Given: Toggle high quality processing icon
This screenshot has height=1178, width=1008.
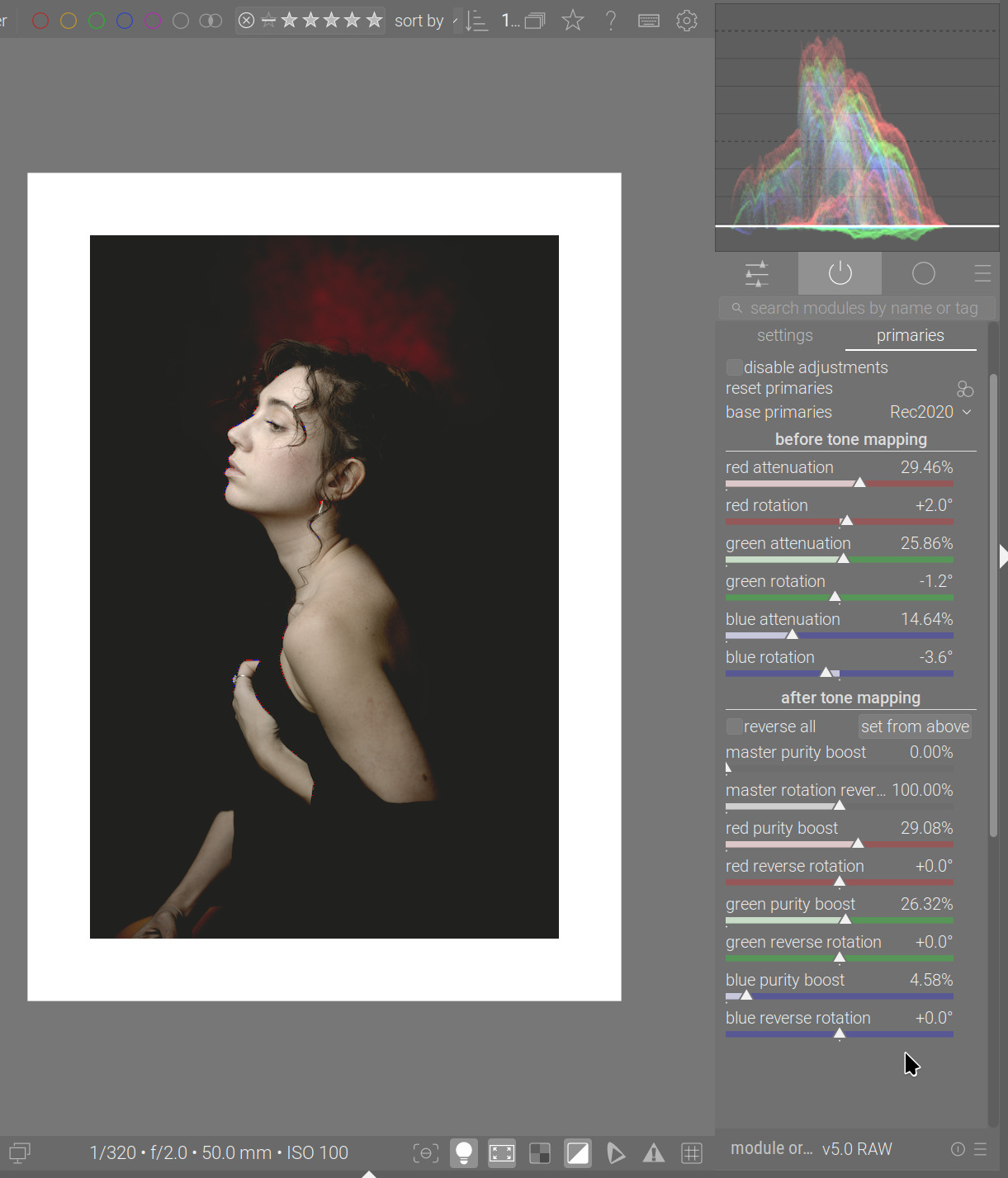Looking at the screenshot, I should pos(502,1153).
